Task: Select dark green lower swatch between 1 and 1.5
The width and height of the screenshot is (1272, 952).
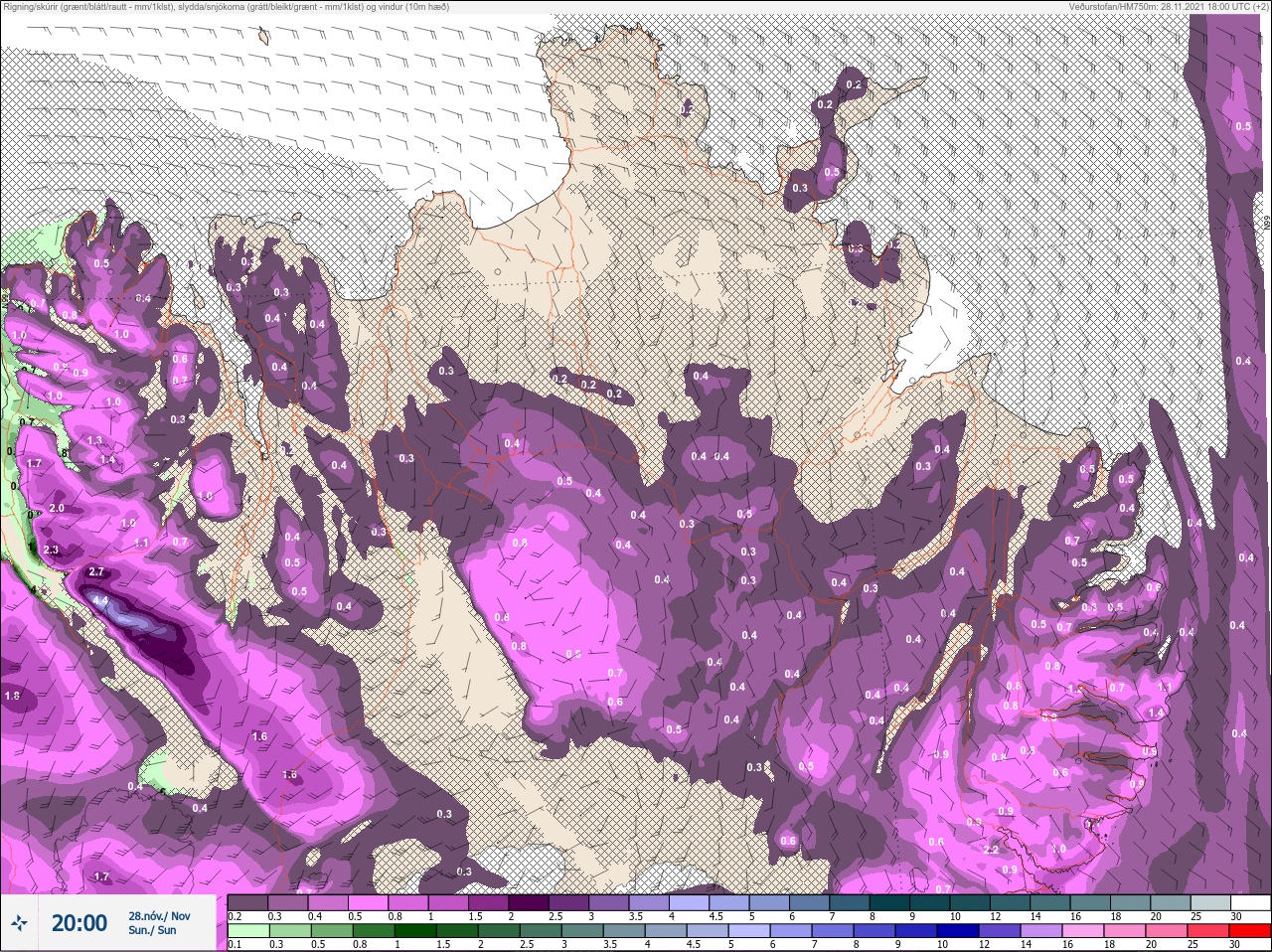Action: (413, 931)
